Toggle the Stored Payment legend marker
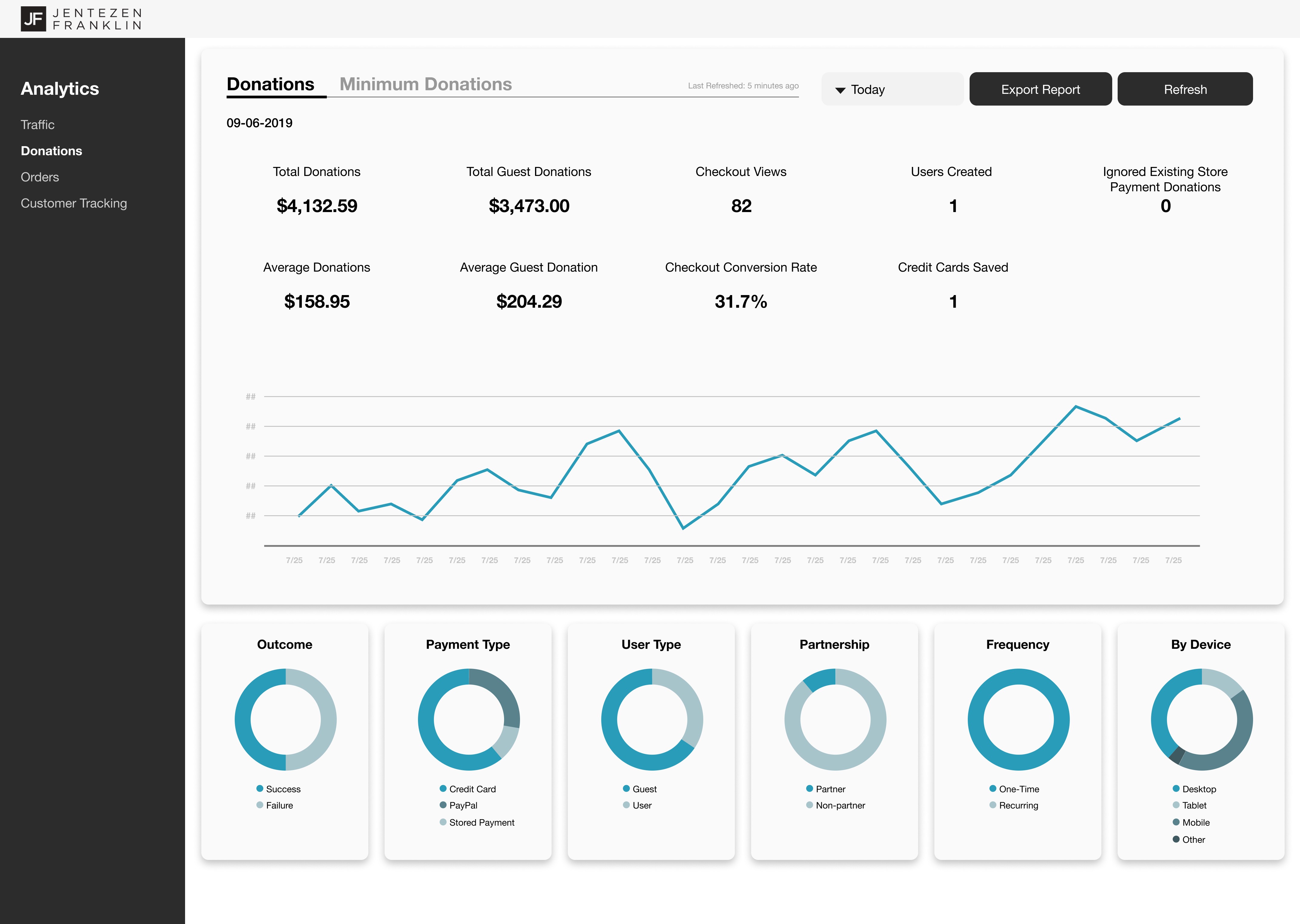 (x=443, y=822)
